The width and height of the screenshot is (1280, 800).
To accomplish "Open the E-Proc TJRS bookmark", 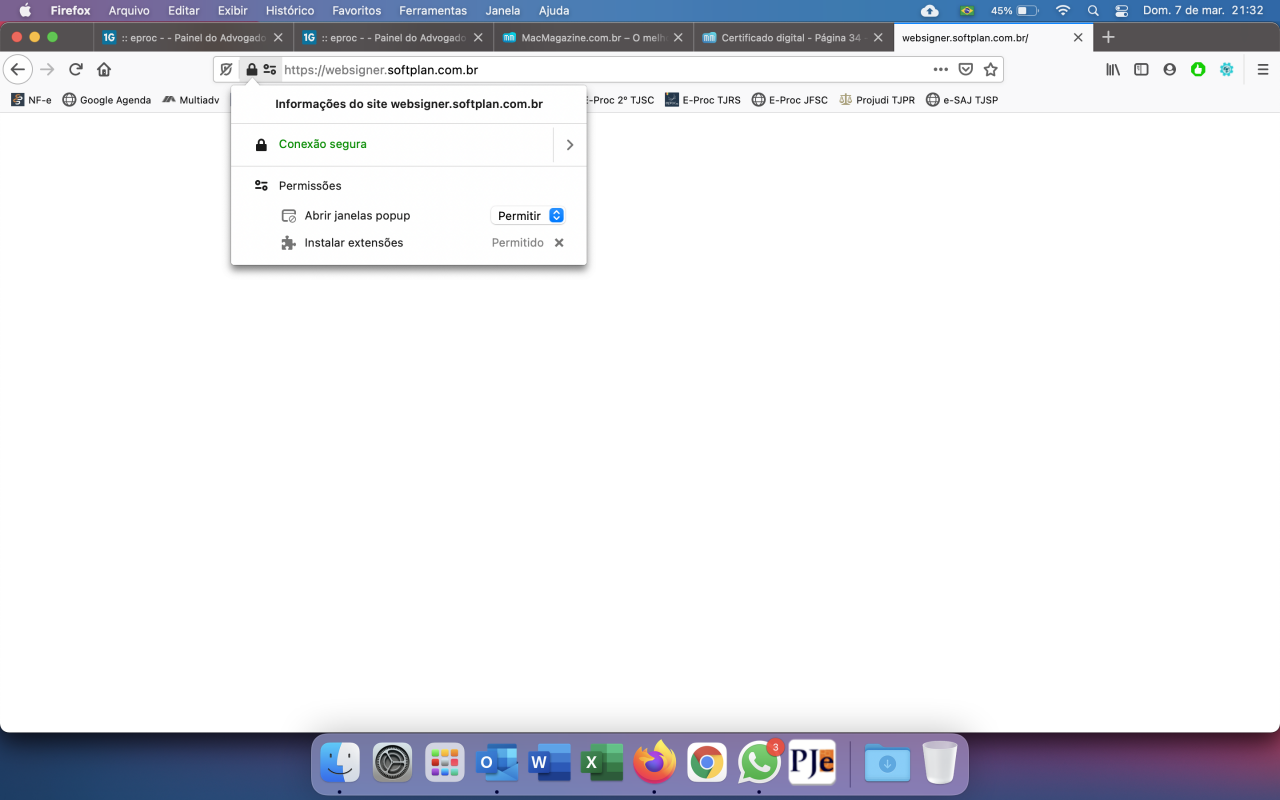I will 703,100.
